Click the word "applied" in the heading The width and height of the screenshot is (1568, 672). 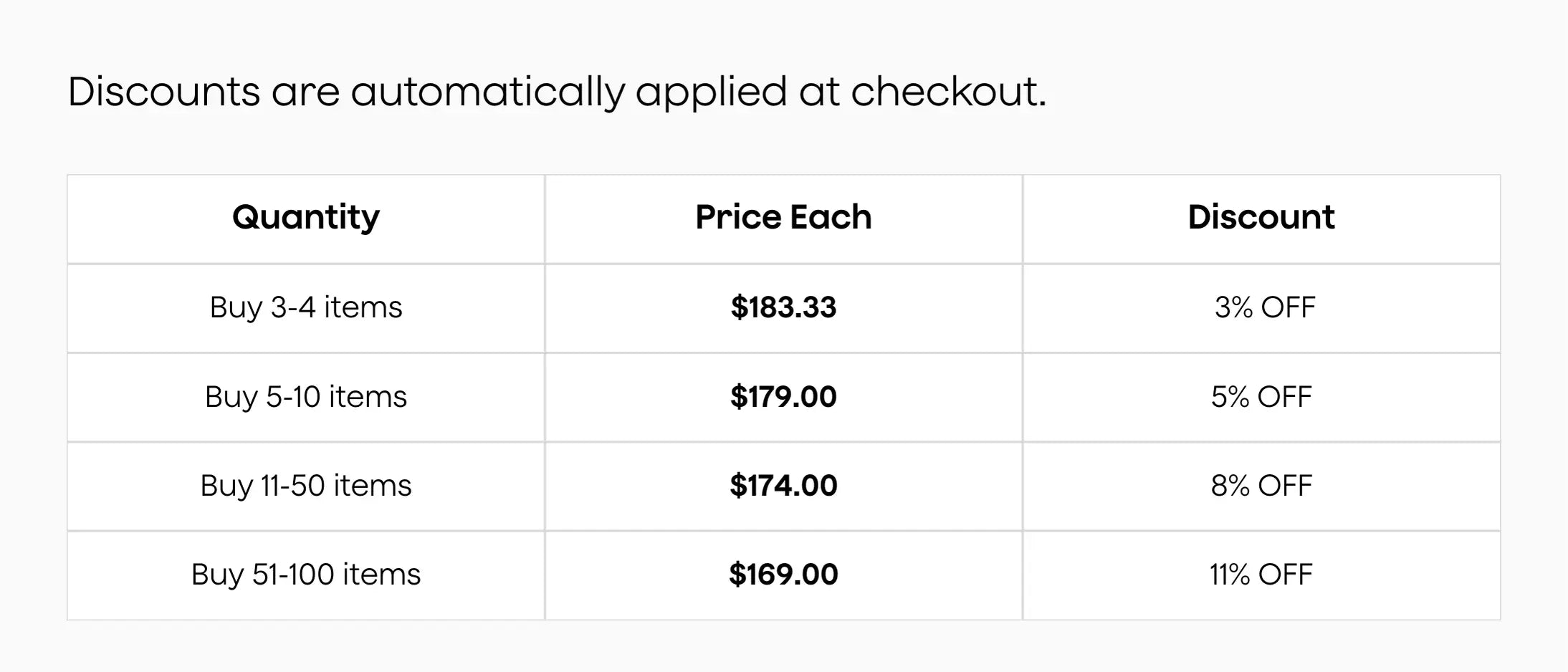[x=711, y=93]
